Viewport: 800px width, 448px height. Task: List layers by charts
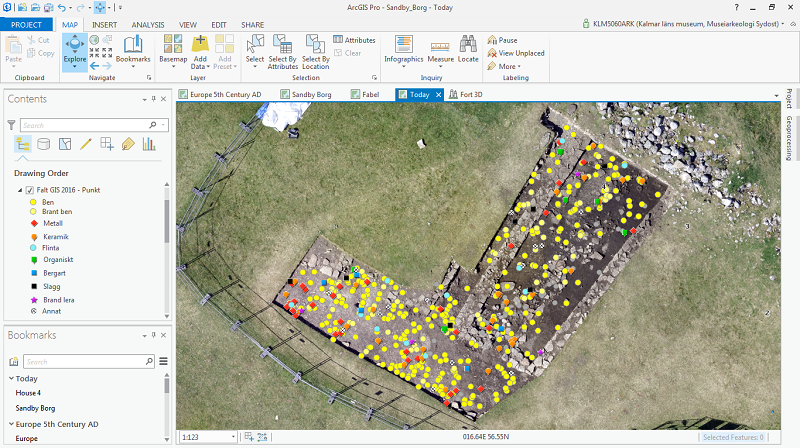(x=149, y=144)
